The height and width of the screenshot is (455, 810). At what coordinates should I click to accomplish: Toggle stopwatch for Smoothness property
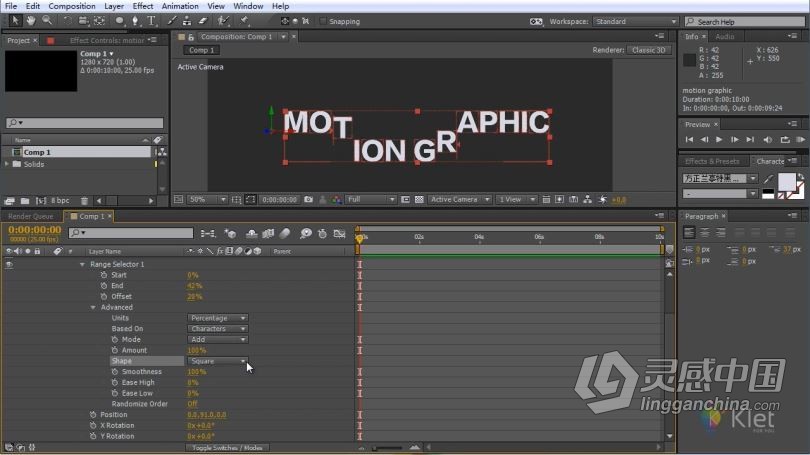click(115, 372)
